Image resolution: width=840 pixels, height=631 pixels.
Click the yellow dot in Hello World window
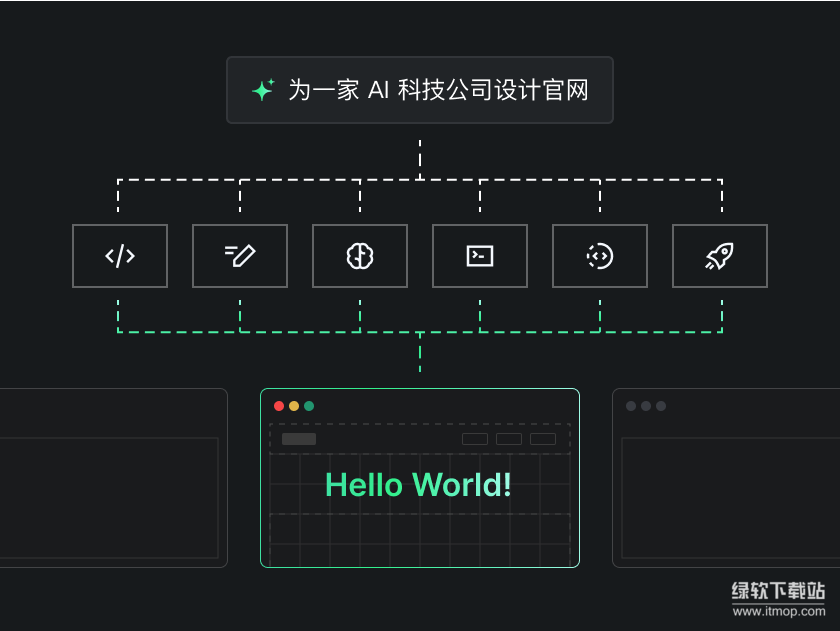294,406
